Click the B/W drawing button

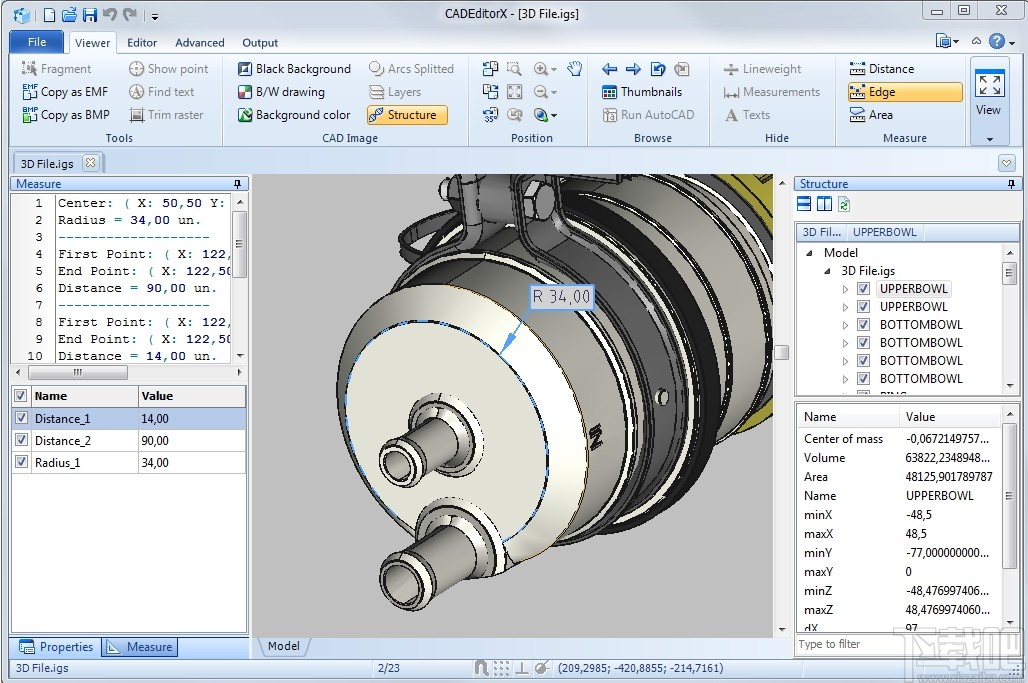click(281, 92)
